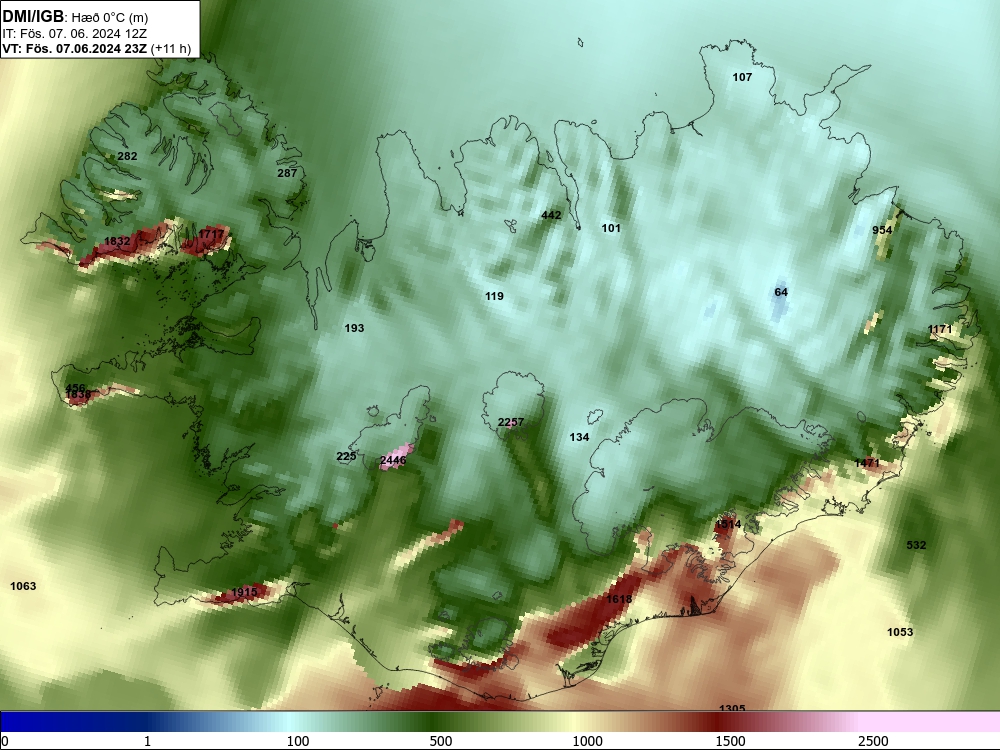Click the legend label 100
Screen dimensions: 1000x750
298,741
